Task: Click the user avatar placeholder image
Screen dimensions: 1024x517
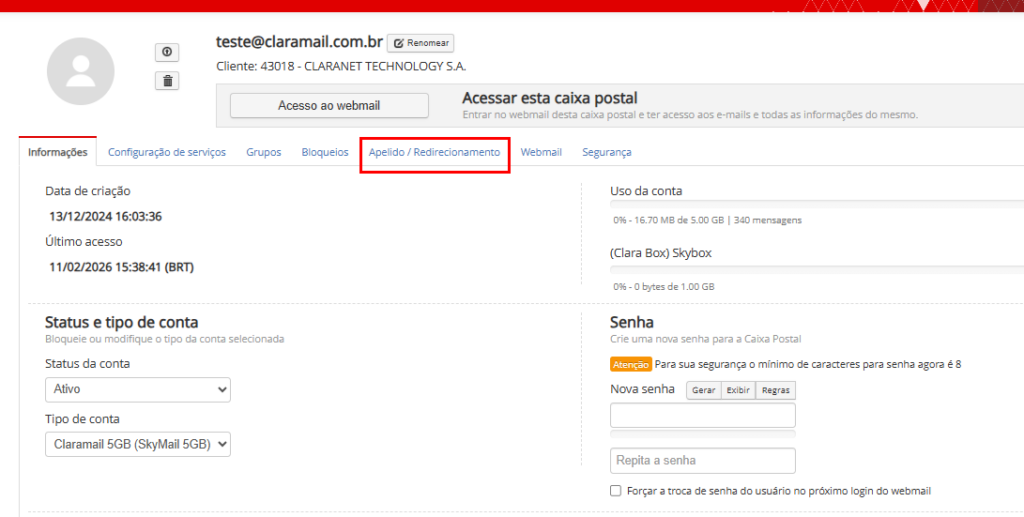Action: tap(81, 71)
